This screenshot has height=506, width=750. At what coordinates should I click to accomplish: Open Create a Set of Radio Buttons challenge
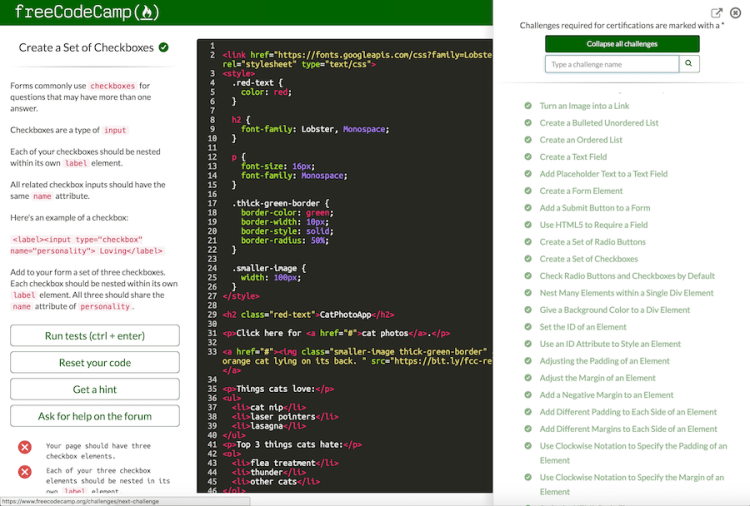(592, 242)
